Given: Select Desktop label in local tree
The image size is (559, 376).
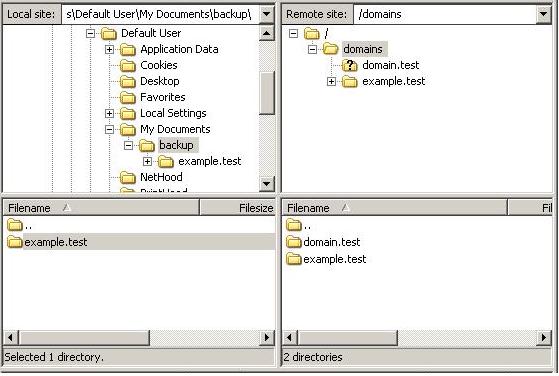Looking at the screenshot, I should (160, 81).
